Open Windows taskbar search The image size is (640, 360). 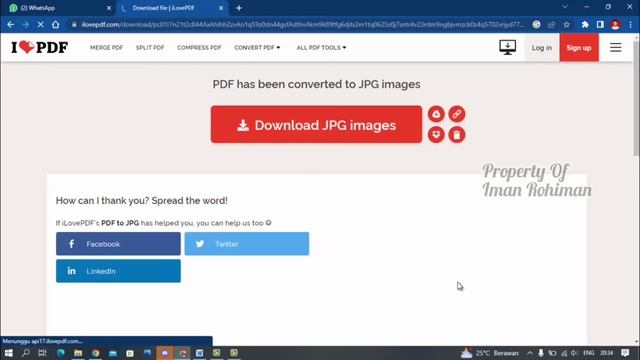(x=26, y=353)
